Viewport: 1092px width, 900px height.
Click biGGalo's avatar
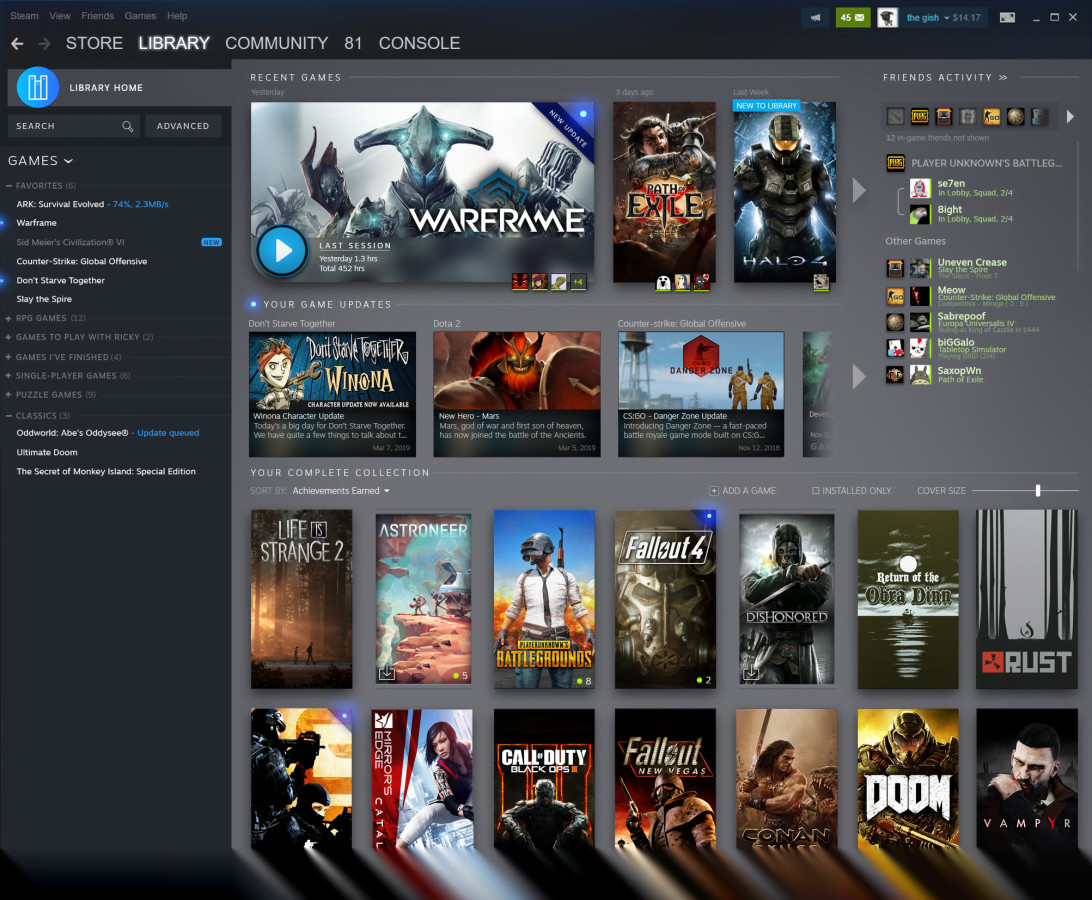pos(920,348)
